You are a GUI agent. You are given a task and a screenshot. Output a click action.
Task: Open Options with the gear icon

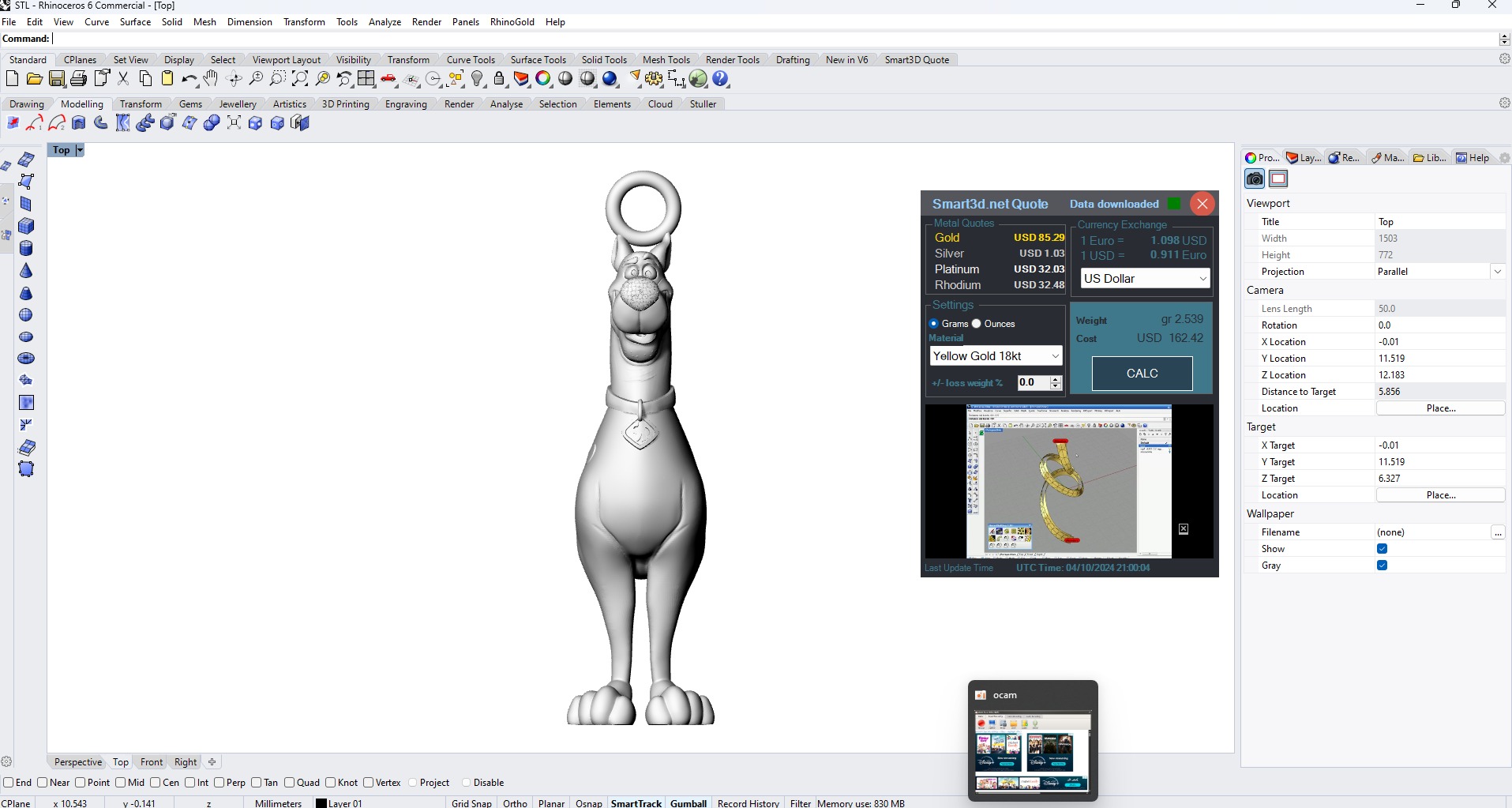tap(654, 78)
